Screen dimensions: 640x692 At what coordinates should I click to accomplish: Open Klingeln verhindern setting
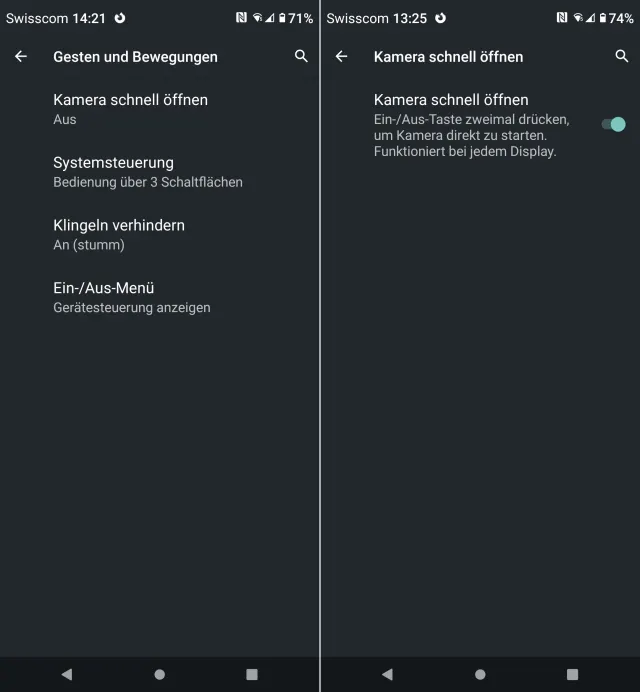pyautogui.click(x=118, y=234)
